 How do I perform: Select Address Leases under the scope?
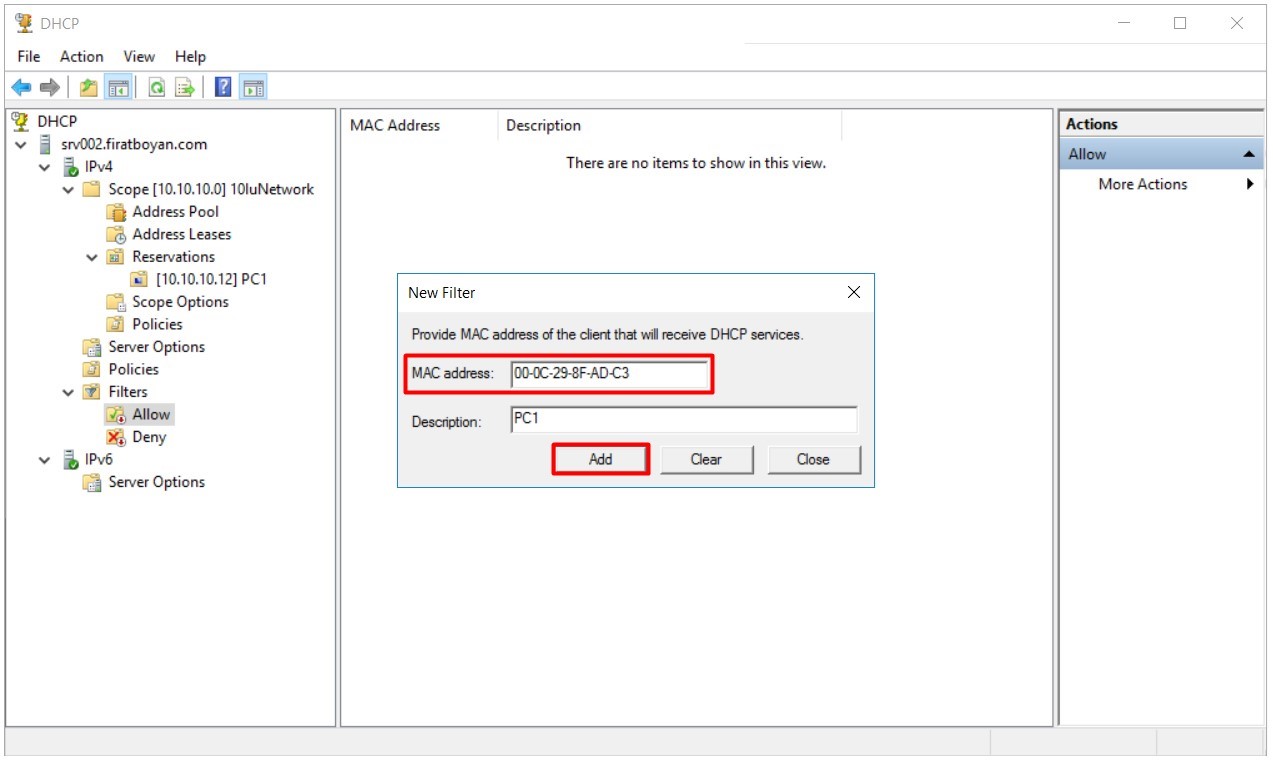coord(181,234)
